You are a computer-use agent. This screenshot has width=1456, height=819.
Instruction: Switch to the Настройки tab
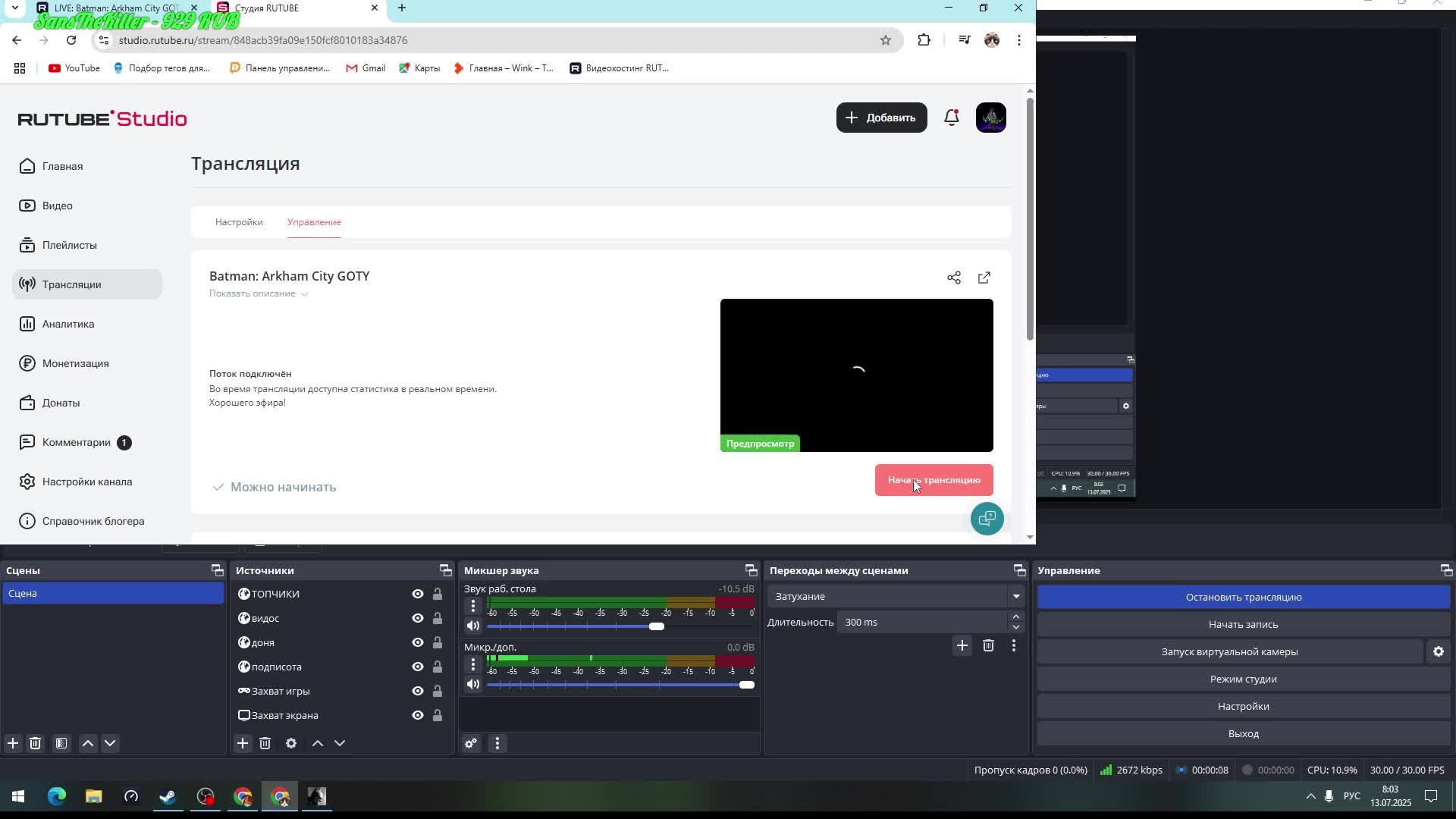(239, 222)
